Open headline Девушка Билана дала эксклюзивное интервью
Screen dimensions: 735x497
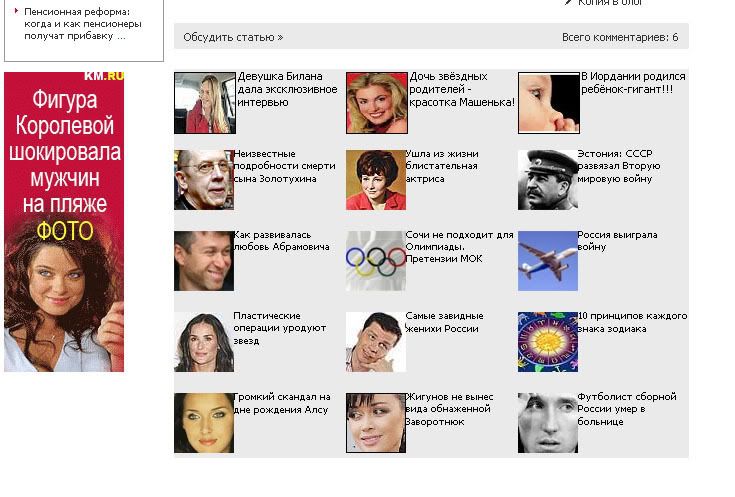(x=287, y=89)
